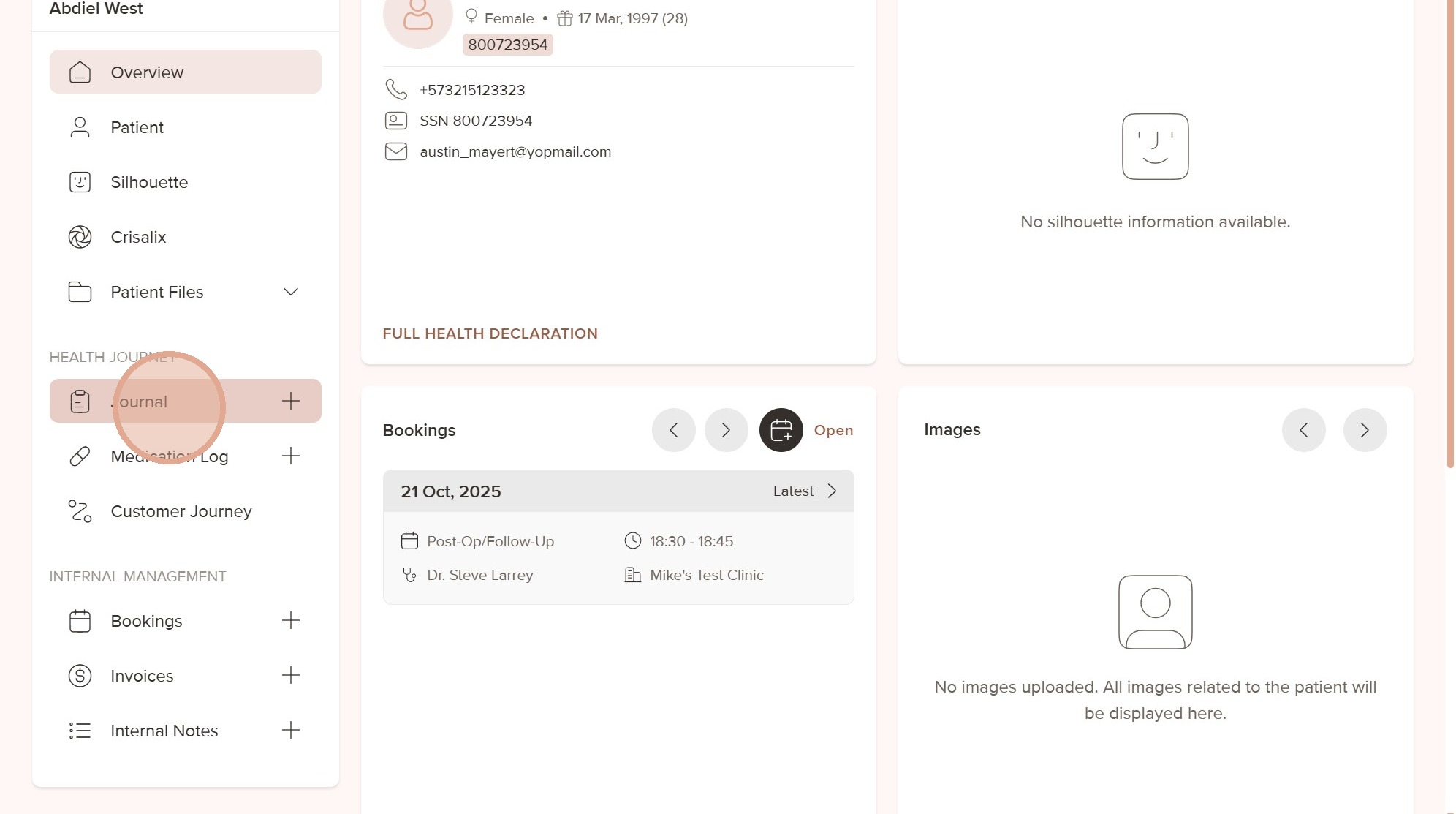The width and height of the screenshot is (1456, 814).
Task: Click the Silhouette face icon in sidebar
Action: 80,182
